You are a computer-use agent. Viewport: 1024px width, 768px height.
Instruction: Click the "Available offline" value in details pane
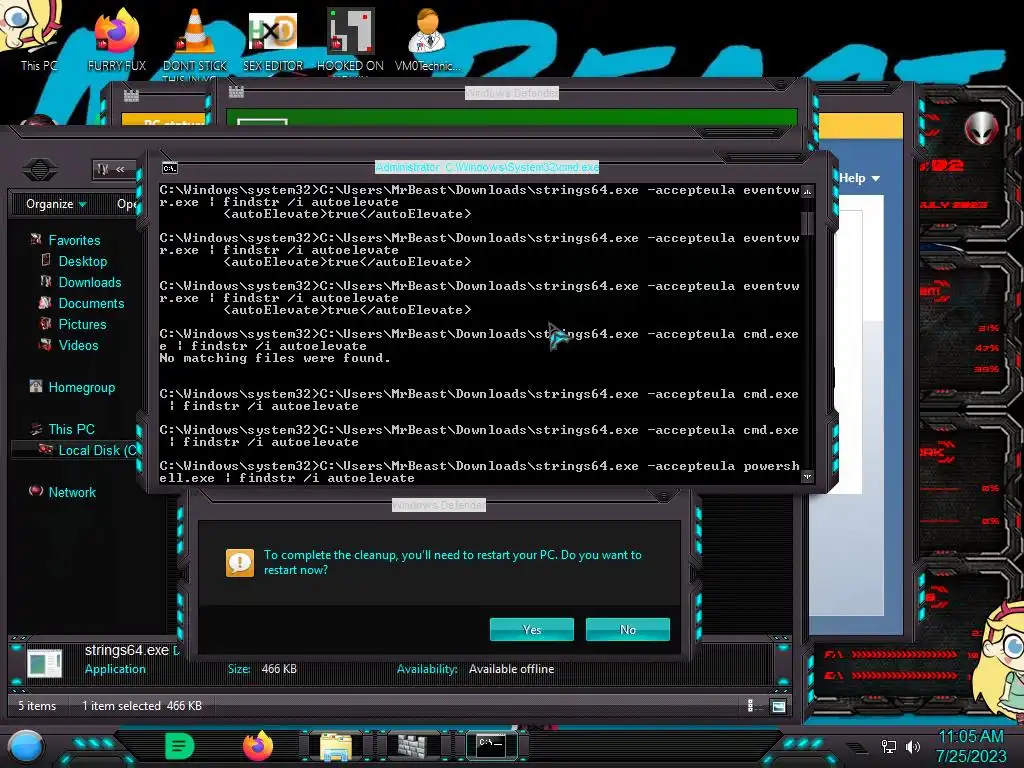click(x=511, y=669)
